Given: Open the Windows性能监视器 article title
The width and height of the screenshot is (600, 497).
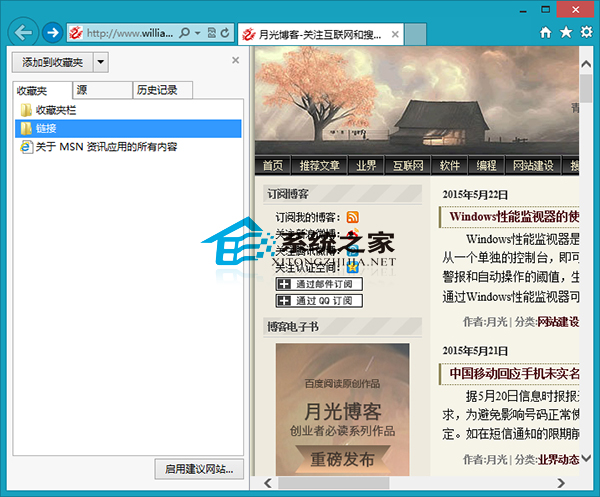Looking at the screenshot, I should [x=514, y=217].
